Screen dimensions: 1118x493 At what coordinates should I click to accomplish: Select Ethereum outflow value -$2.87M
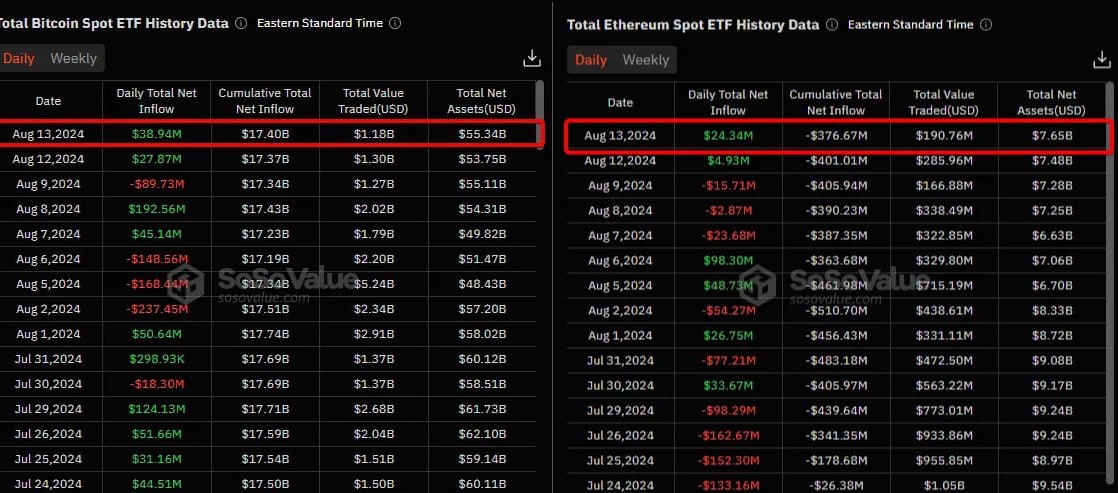pos(728,210)
